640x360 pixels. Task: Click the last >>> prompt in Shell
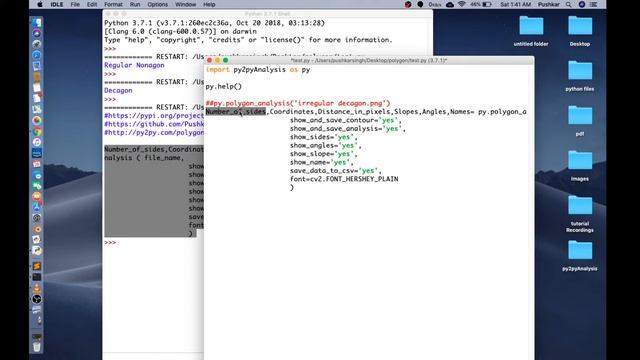[x=110, y=242]
